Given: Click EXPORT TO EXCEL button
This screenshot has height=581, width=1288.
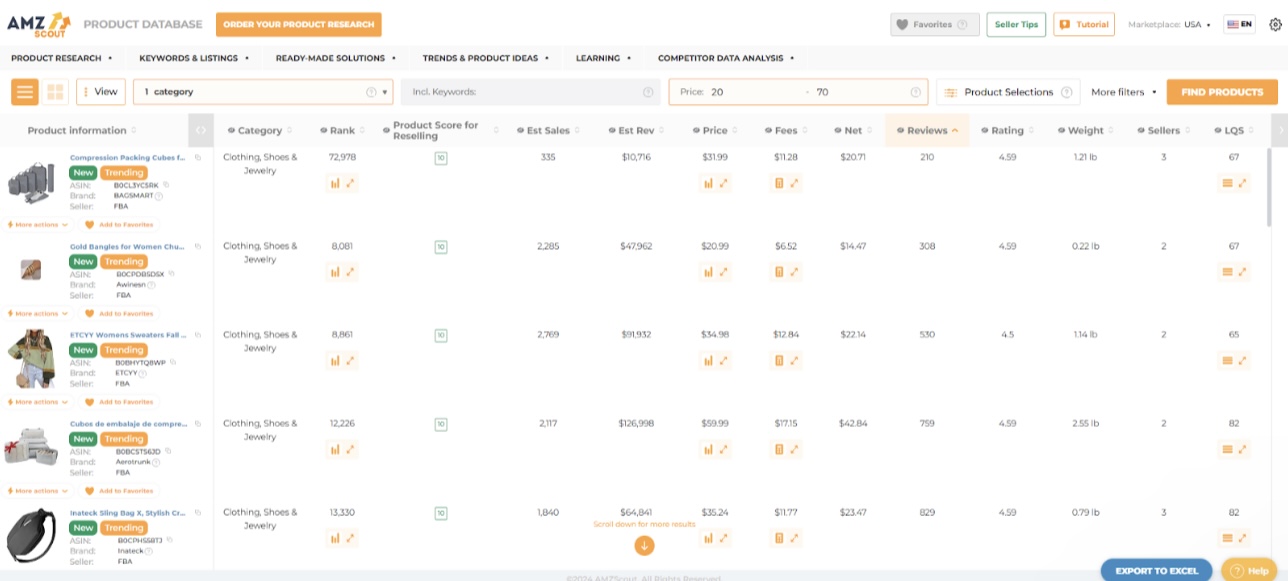Looking at the screenshot, I should 1157,570.
